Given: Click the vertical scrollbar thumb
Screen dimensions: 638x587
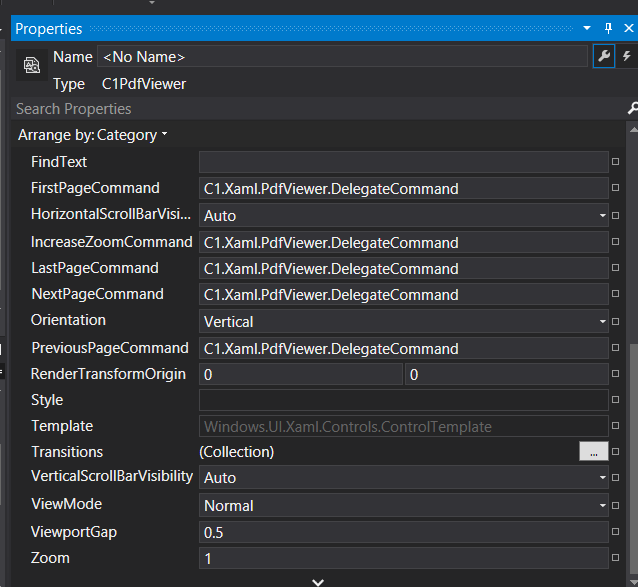Looking at the screenshot, I should (634, 460).
